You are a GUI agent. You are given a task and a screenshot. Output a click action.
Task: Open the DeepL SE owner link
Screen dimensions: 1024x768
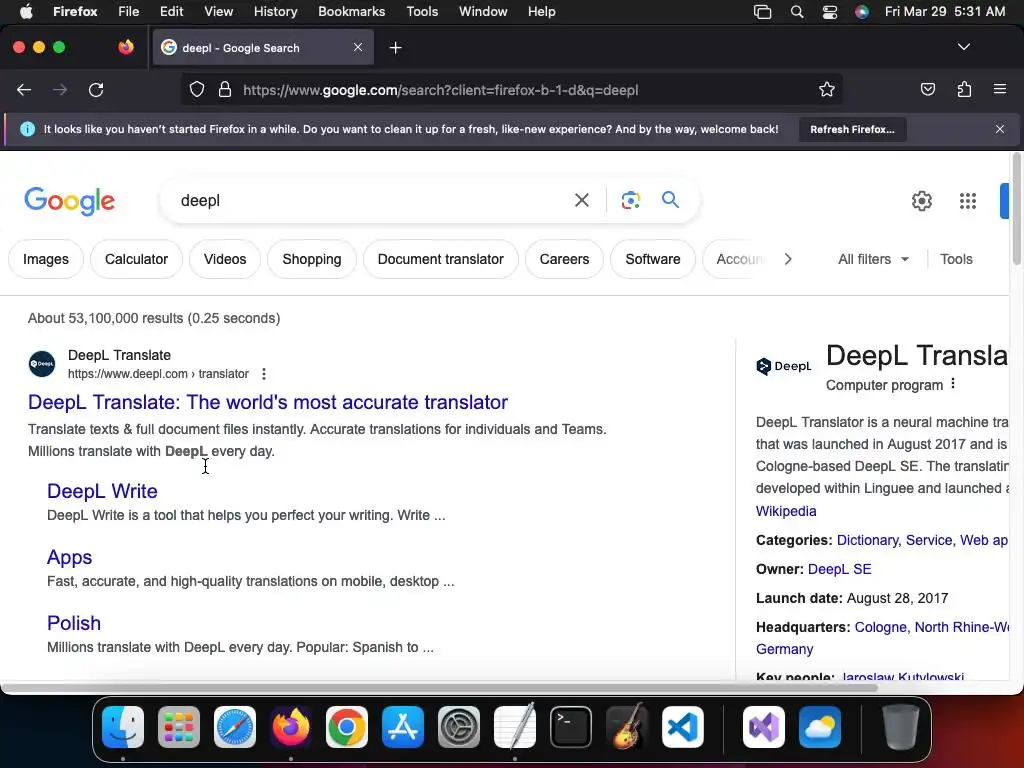click(x=839, y=569)
